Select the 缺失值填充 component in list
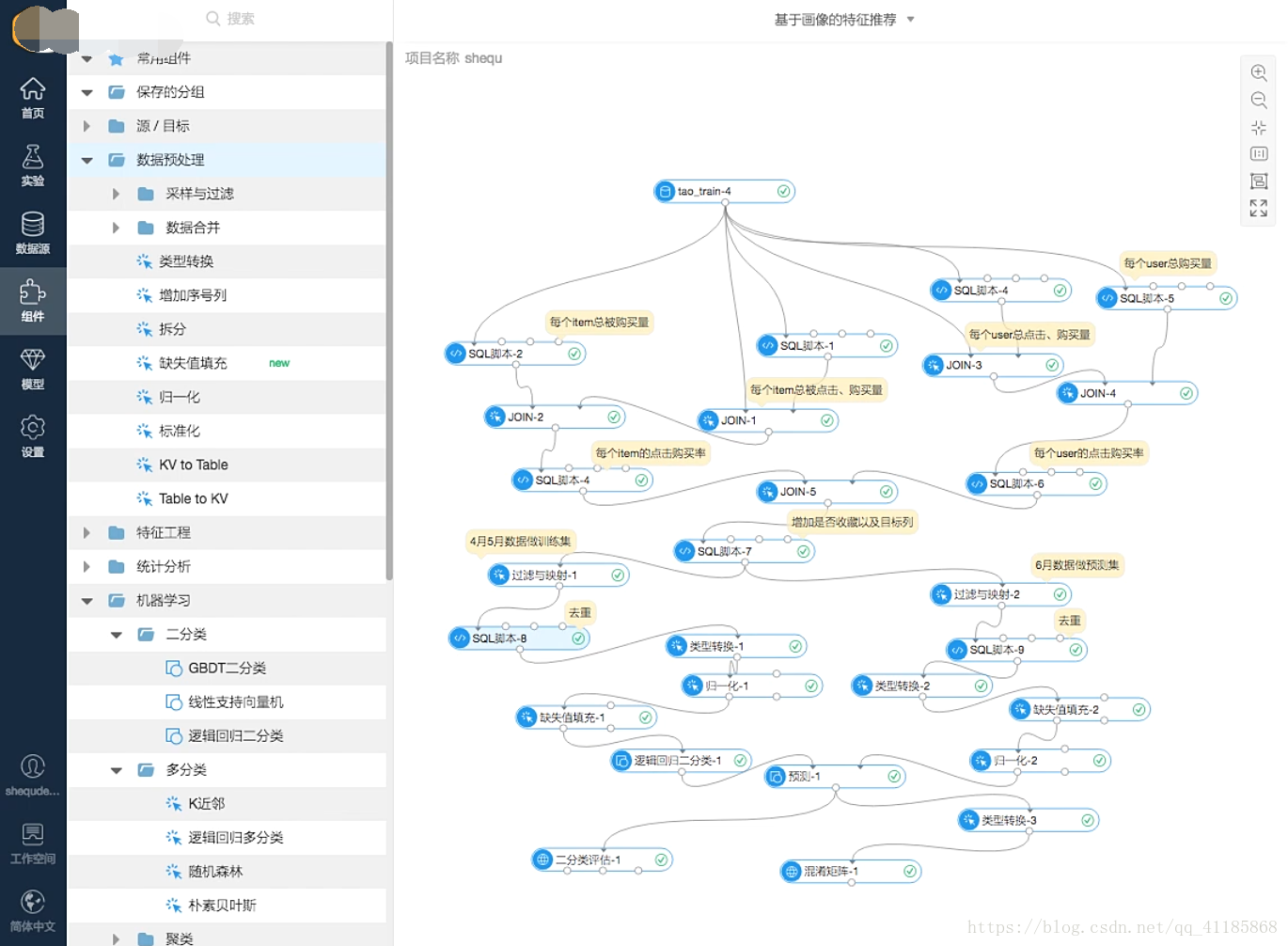This screenshot has height=946, width=1288. 227,363
